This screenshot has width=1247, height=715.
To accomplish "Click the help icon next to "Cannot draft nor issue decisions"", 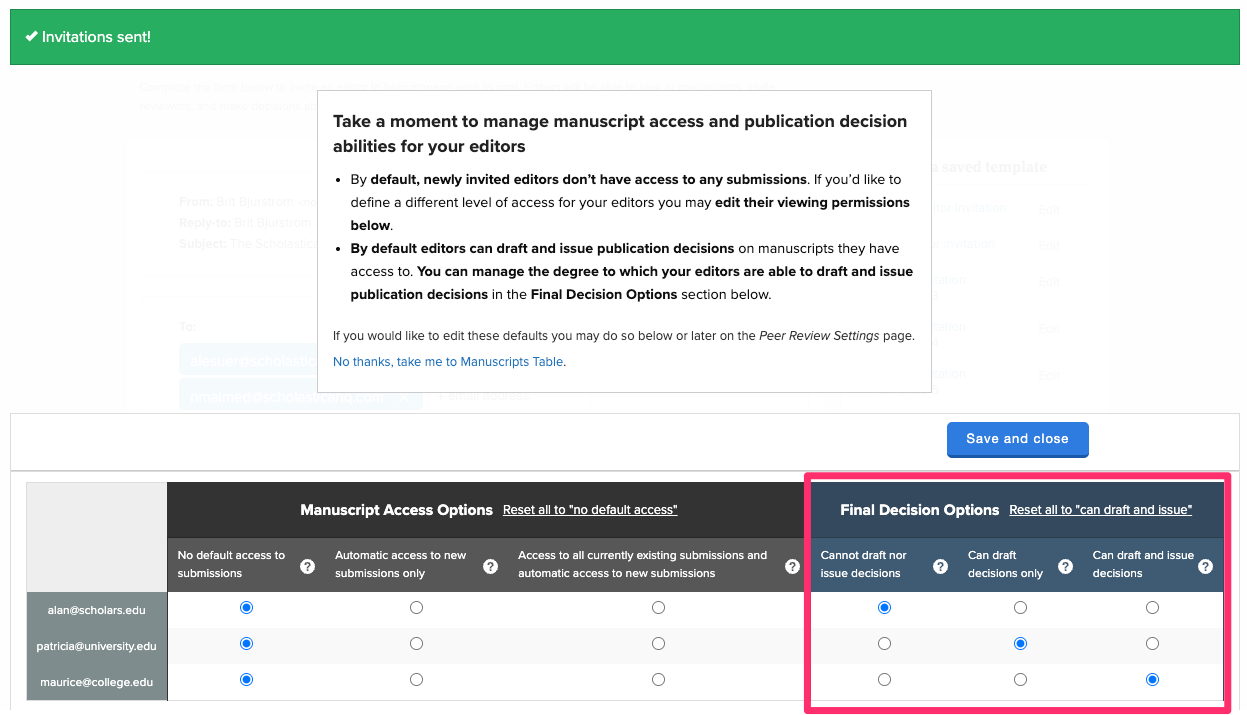I will tap(939, 565).
